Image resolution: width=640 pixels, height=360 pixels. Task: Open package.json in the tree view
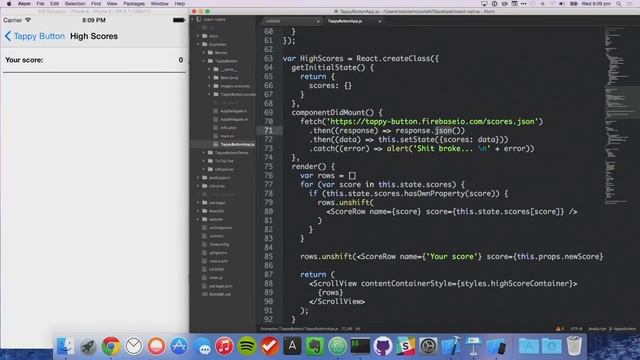220,286
